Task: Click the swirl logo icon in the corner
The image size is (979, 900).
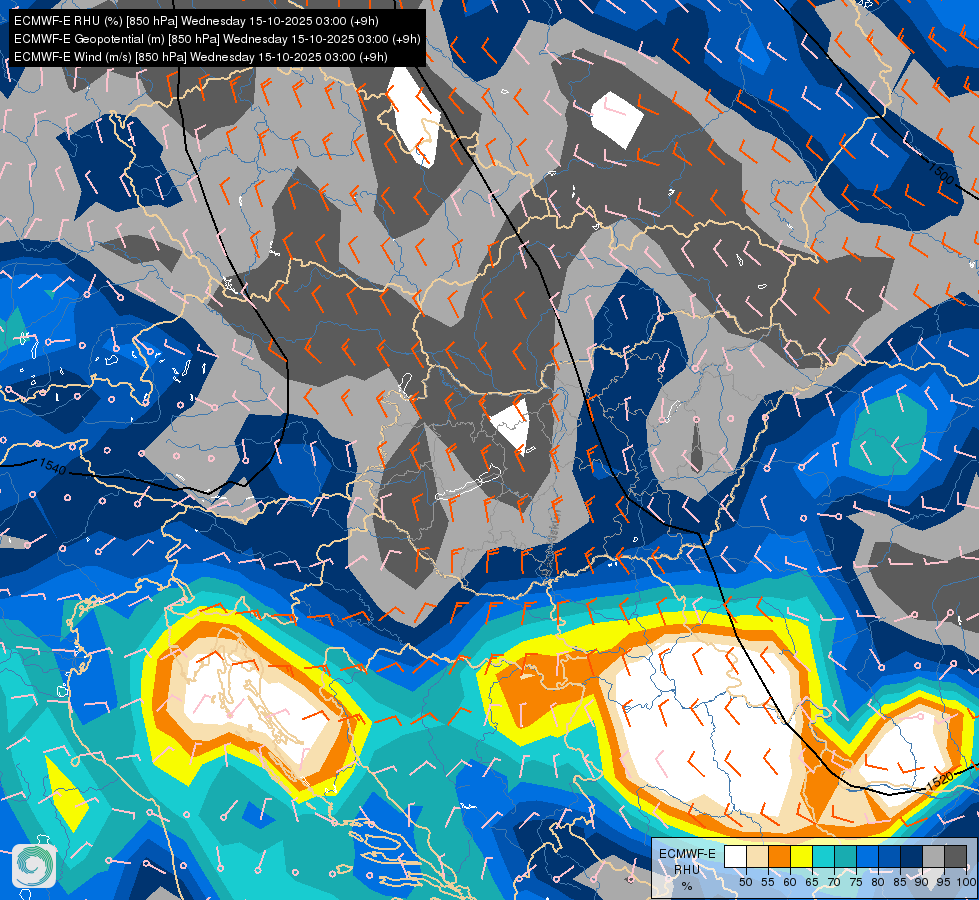Action: (34, 865)
